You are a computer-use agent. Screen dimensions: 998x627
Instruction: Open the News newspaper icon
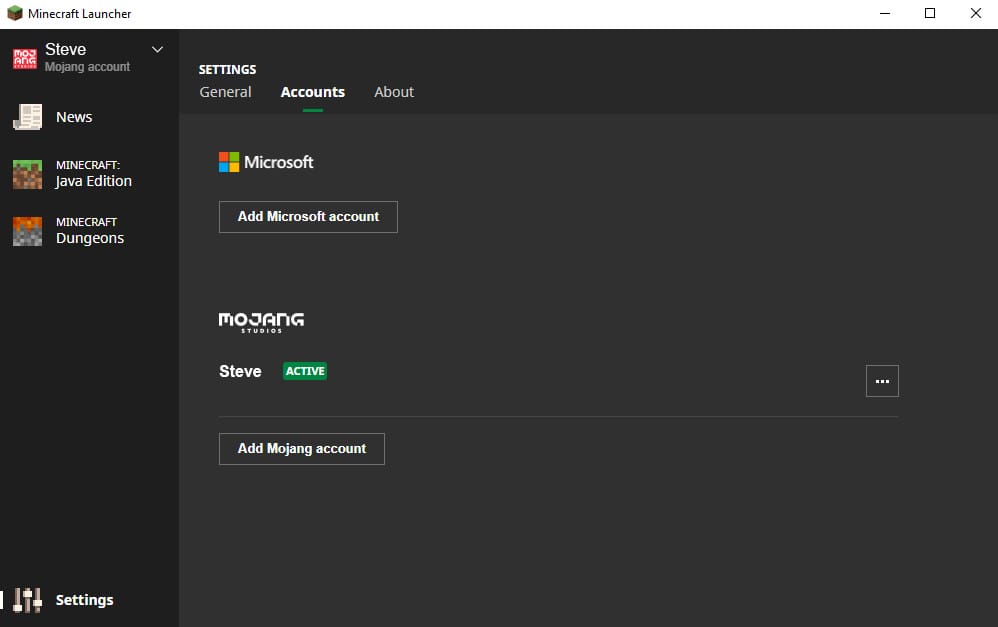[27, 117]
